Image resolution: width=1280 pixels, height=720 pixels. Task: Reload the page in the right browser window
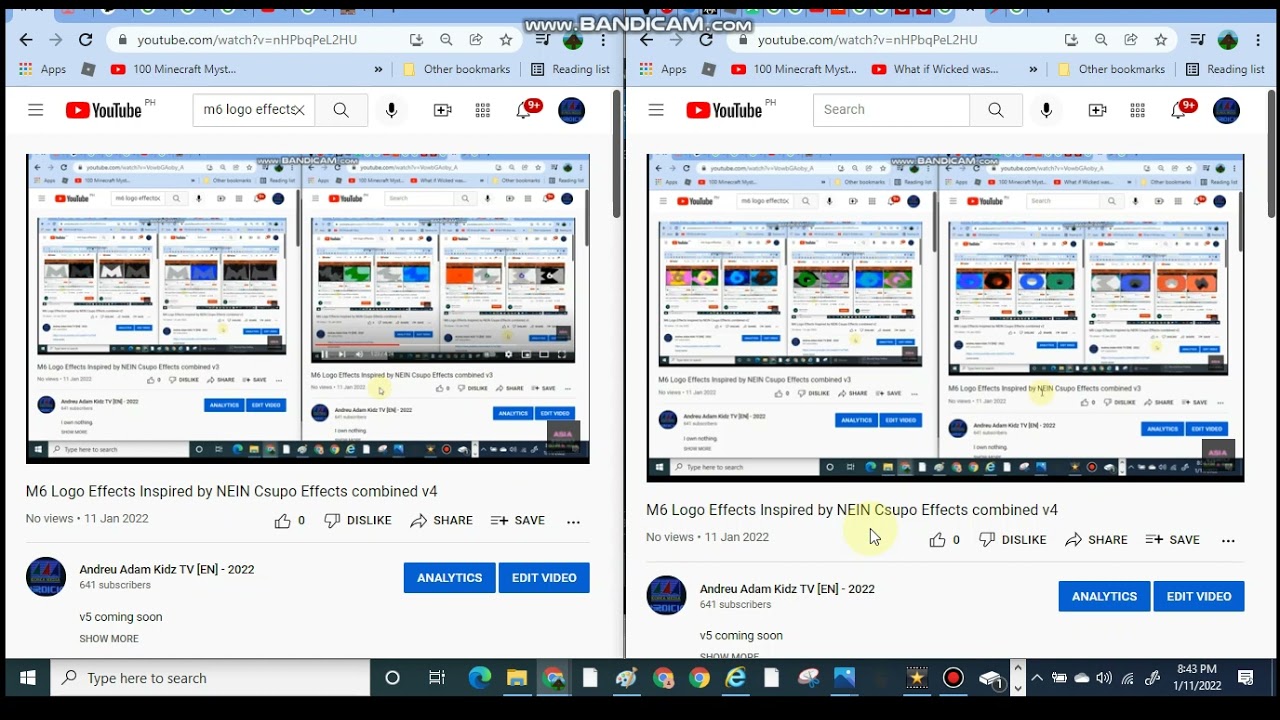coord(706,40)
